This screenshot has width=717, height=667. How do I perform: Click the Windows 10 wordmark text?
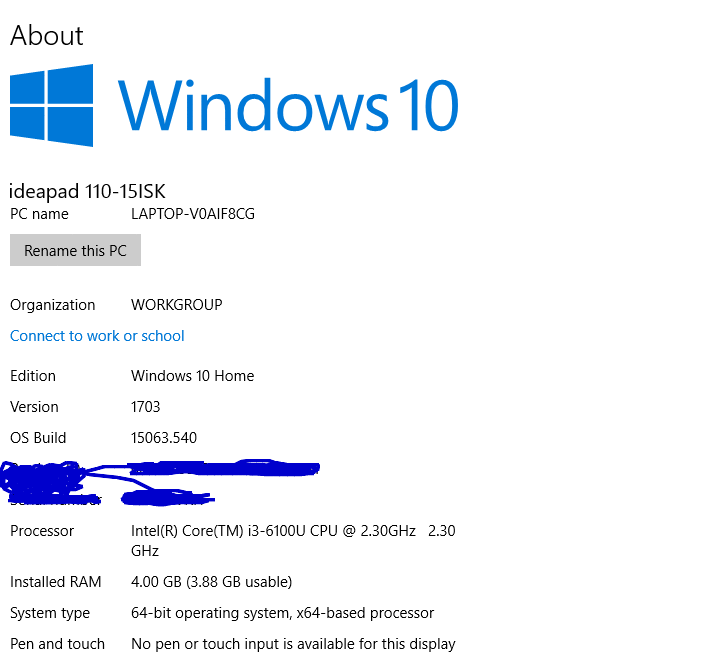(x=288, y=105)
